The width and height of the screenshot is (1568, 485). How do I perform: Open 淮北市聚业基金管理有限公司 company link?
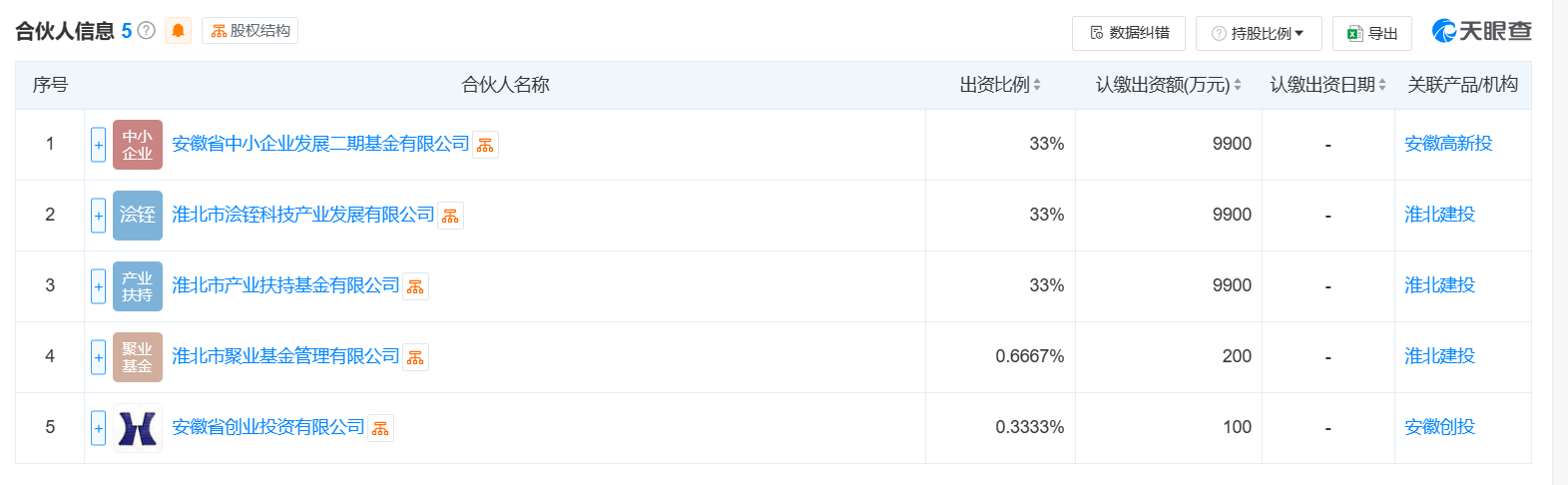pyautogui.click(x=285, y=356)
